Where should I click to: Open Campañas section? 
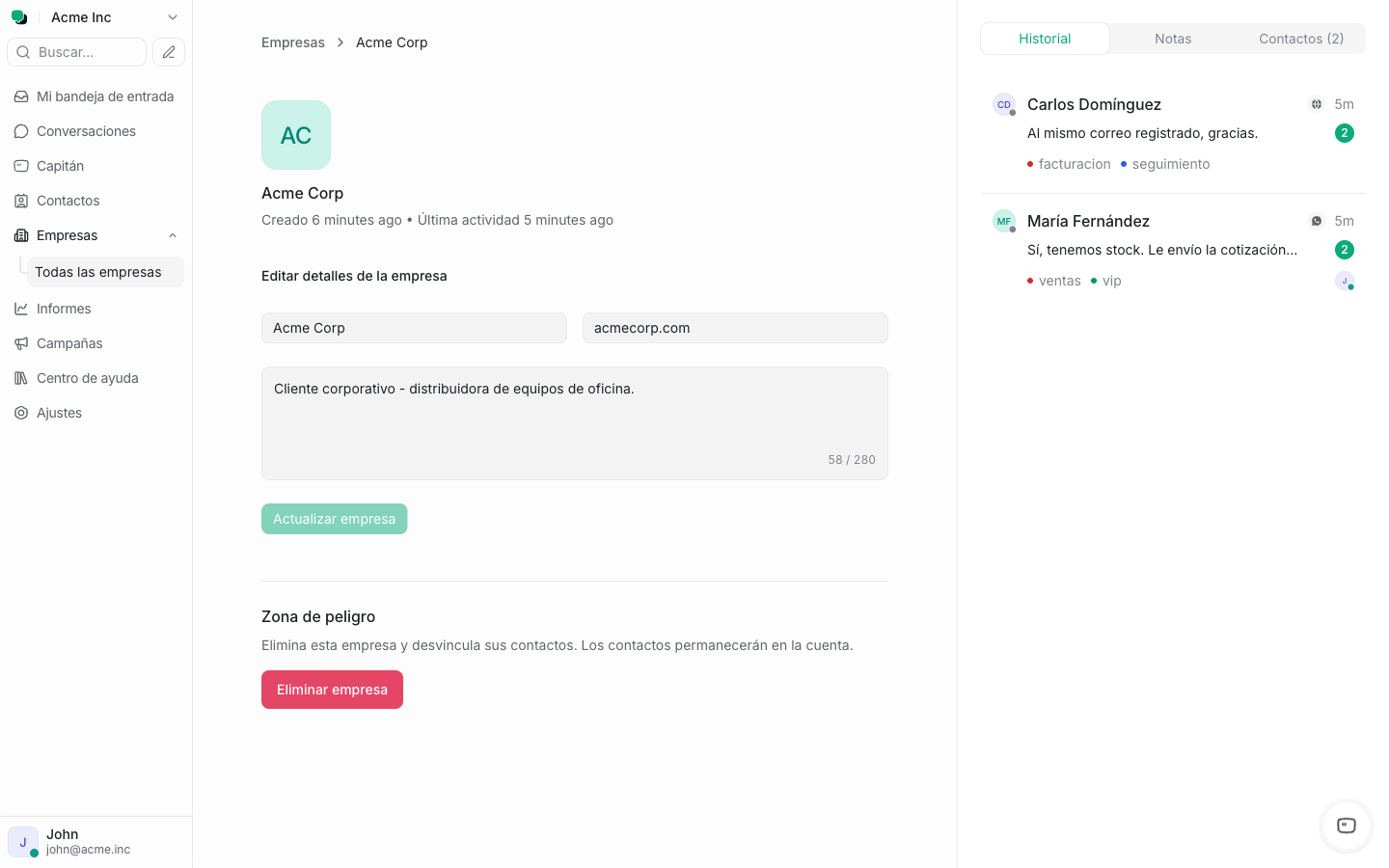point(95,343)
